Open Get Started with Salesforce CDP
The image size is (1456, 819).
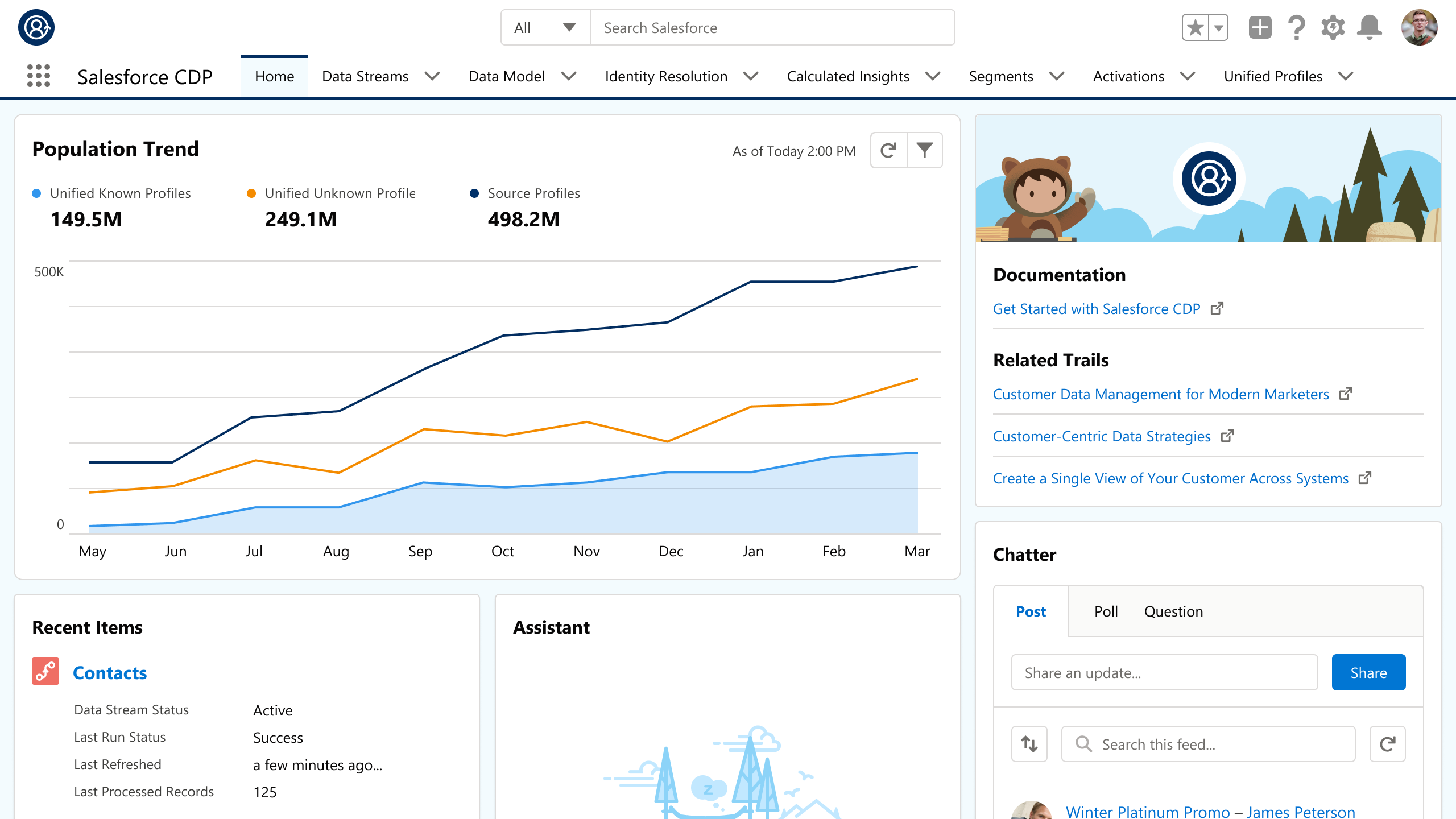point(1097,308)
